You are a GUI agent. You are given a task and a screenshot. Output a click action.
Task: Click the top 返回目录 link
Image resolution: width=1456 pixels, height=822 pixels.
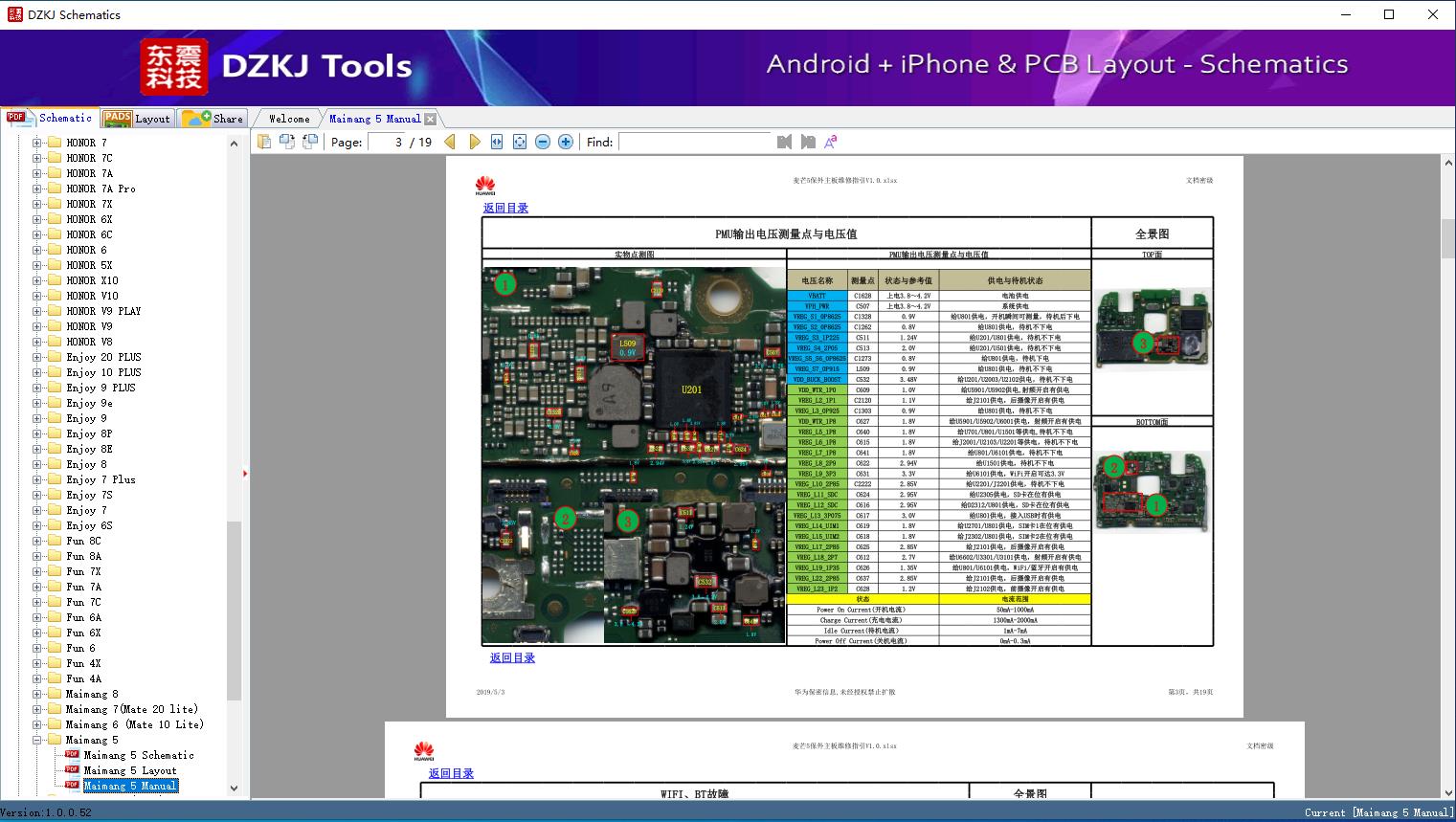pos(505,208)
